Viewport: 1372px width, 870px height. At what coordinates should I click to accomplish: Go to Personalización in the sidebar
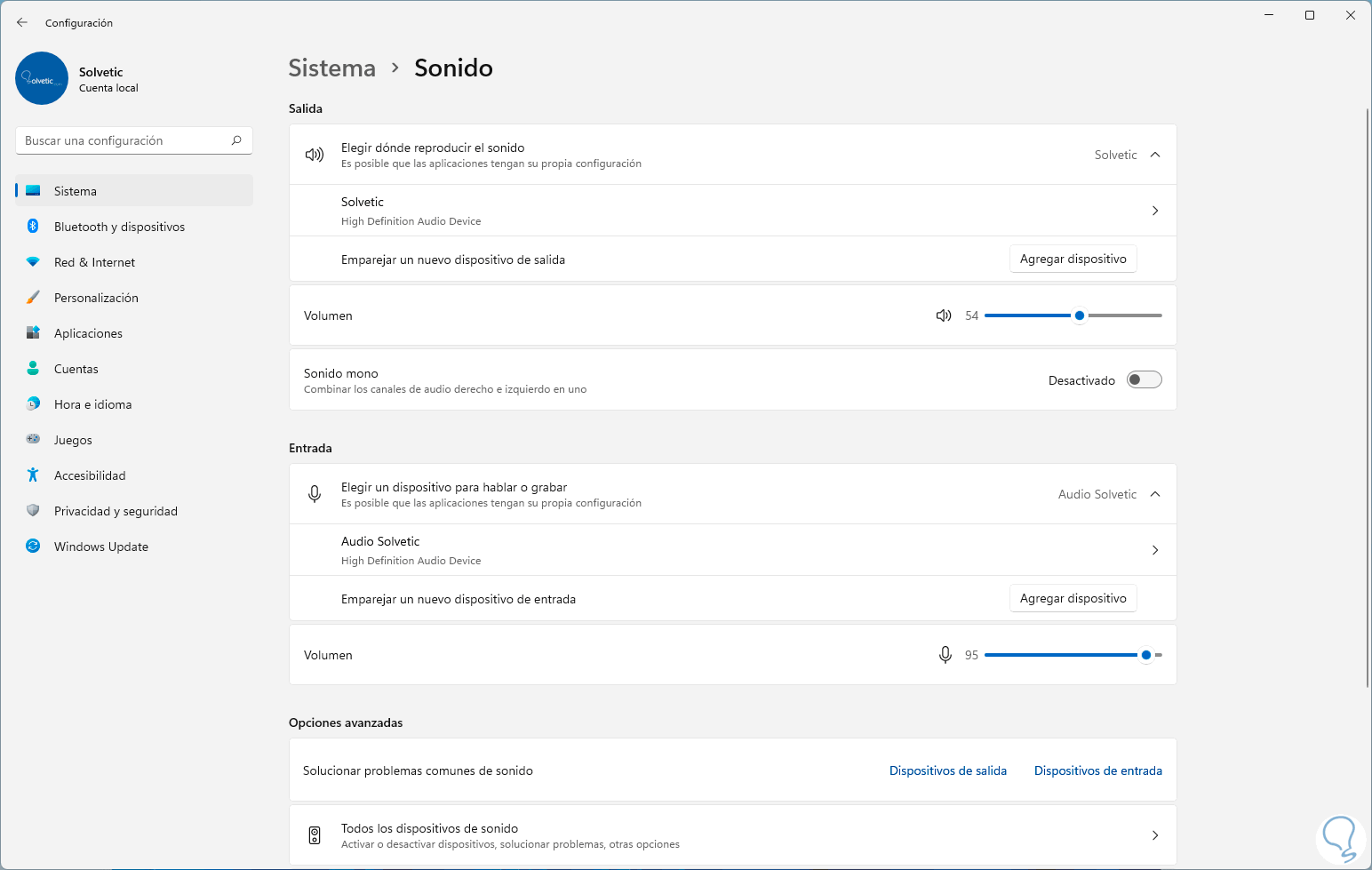click(96, 298)
